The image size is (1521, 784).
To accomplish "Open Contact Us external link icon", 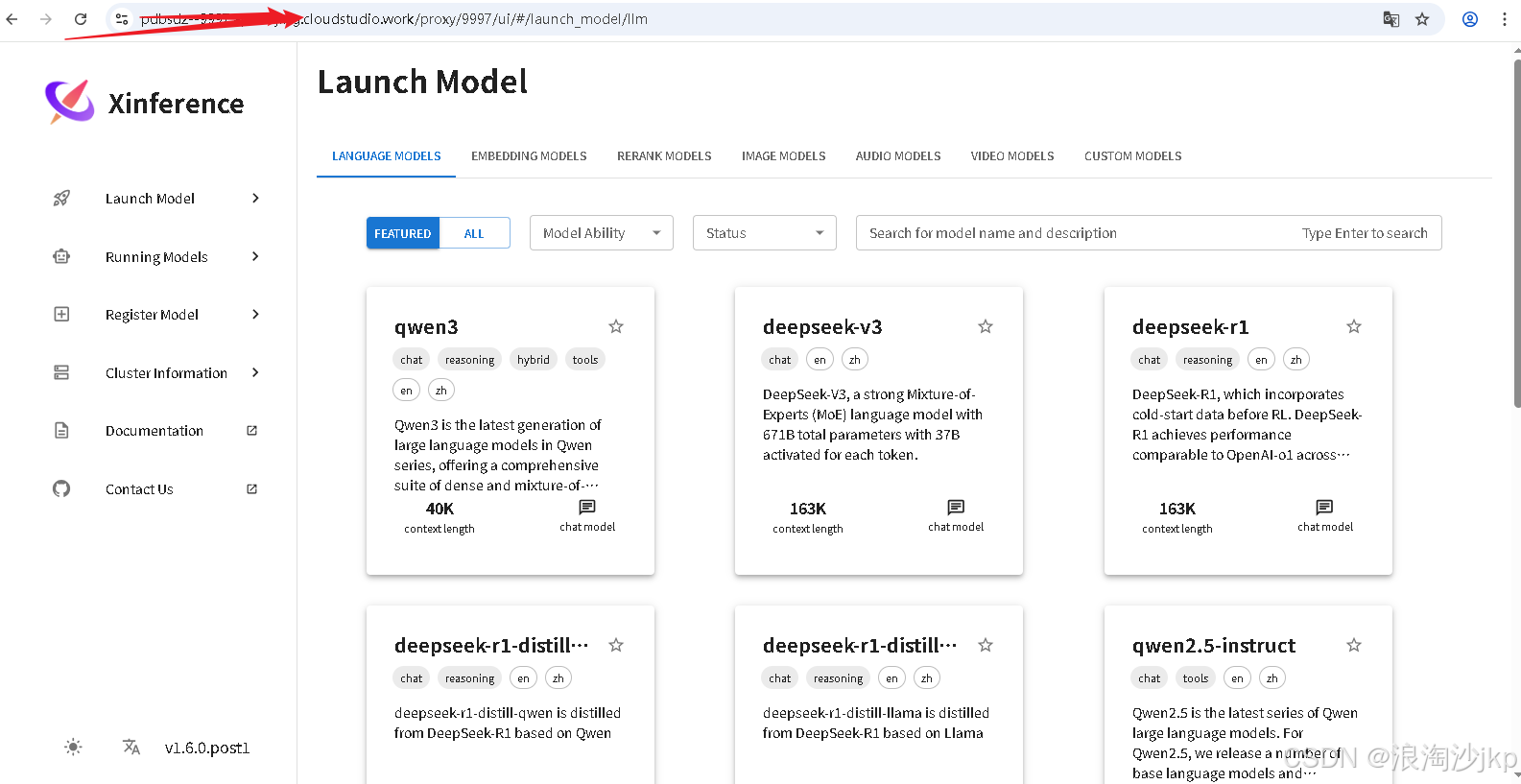I will [252, 489].
